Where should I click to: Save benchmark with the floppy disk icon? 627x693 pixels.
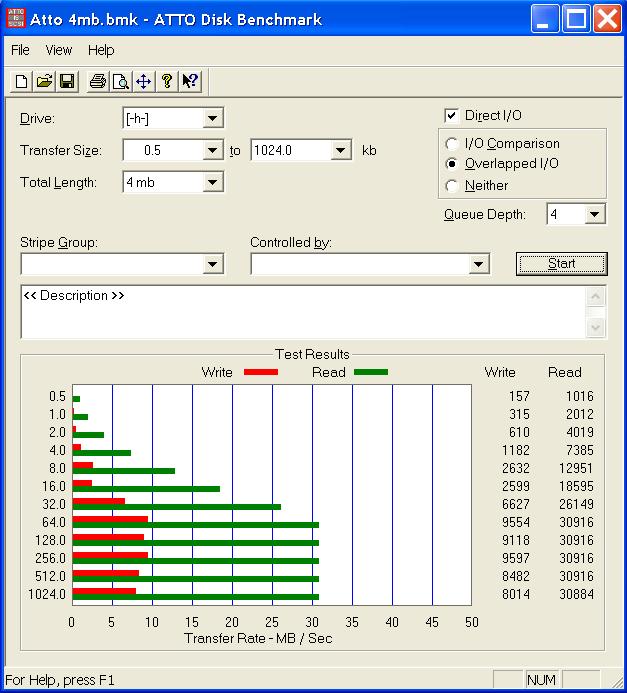click(x=67, y=81)
